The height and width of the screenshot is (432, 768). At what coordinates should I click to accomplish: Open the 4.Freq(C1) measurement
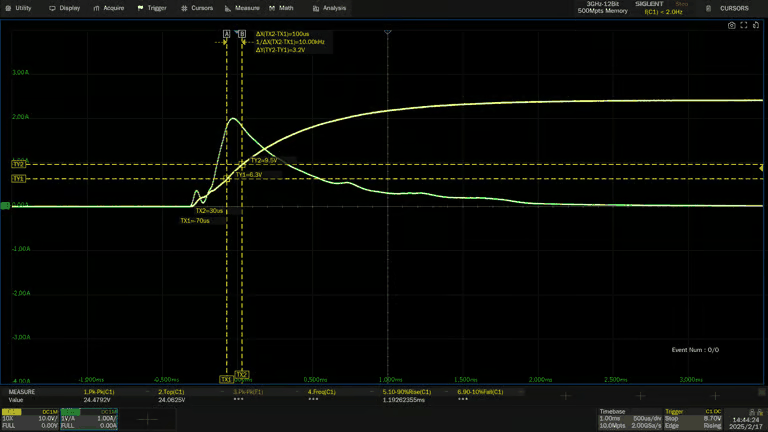click(322, 392)
